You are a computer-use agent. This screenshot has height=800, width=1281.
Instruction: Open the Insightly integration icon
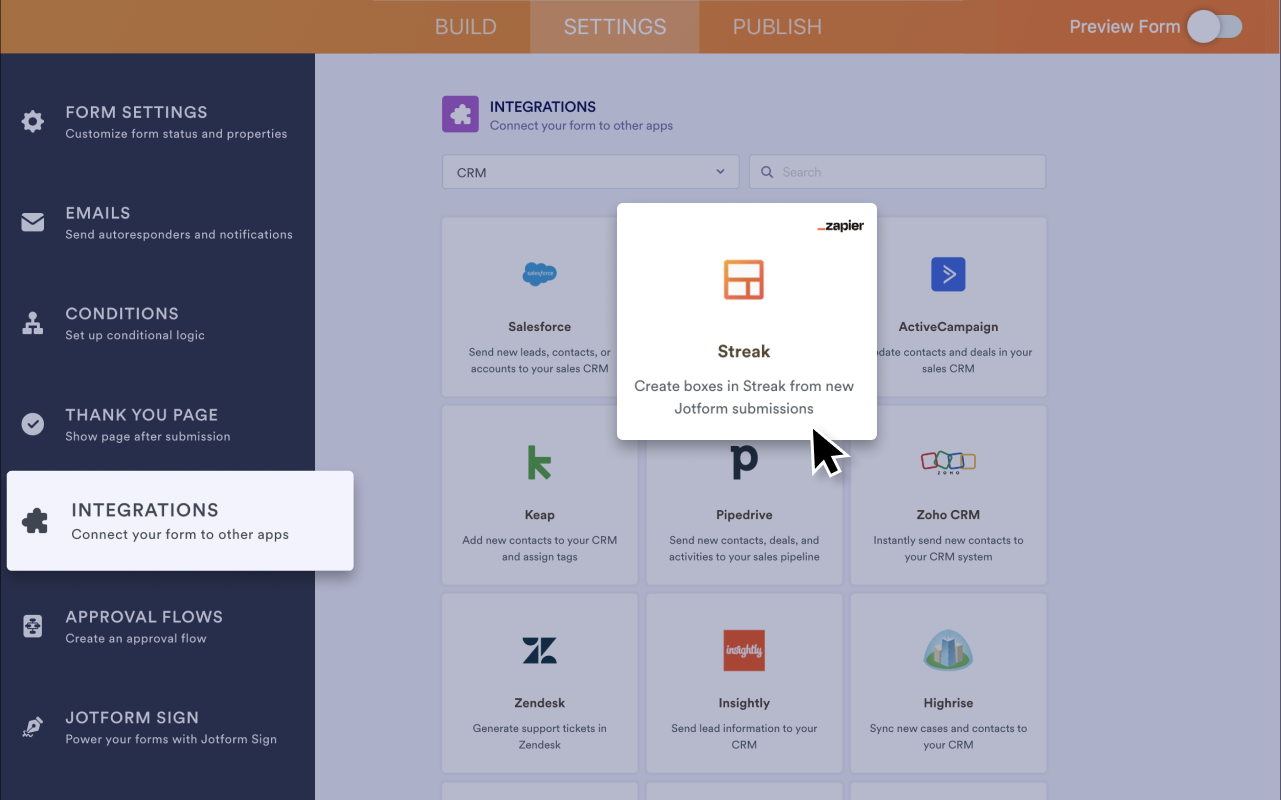[744, 650]
